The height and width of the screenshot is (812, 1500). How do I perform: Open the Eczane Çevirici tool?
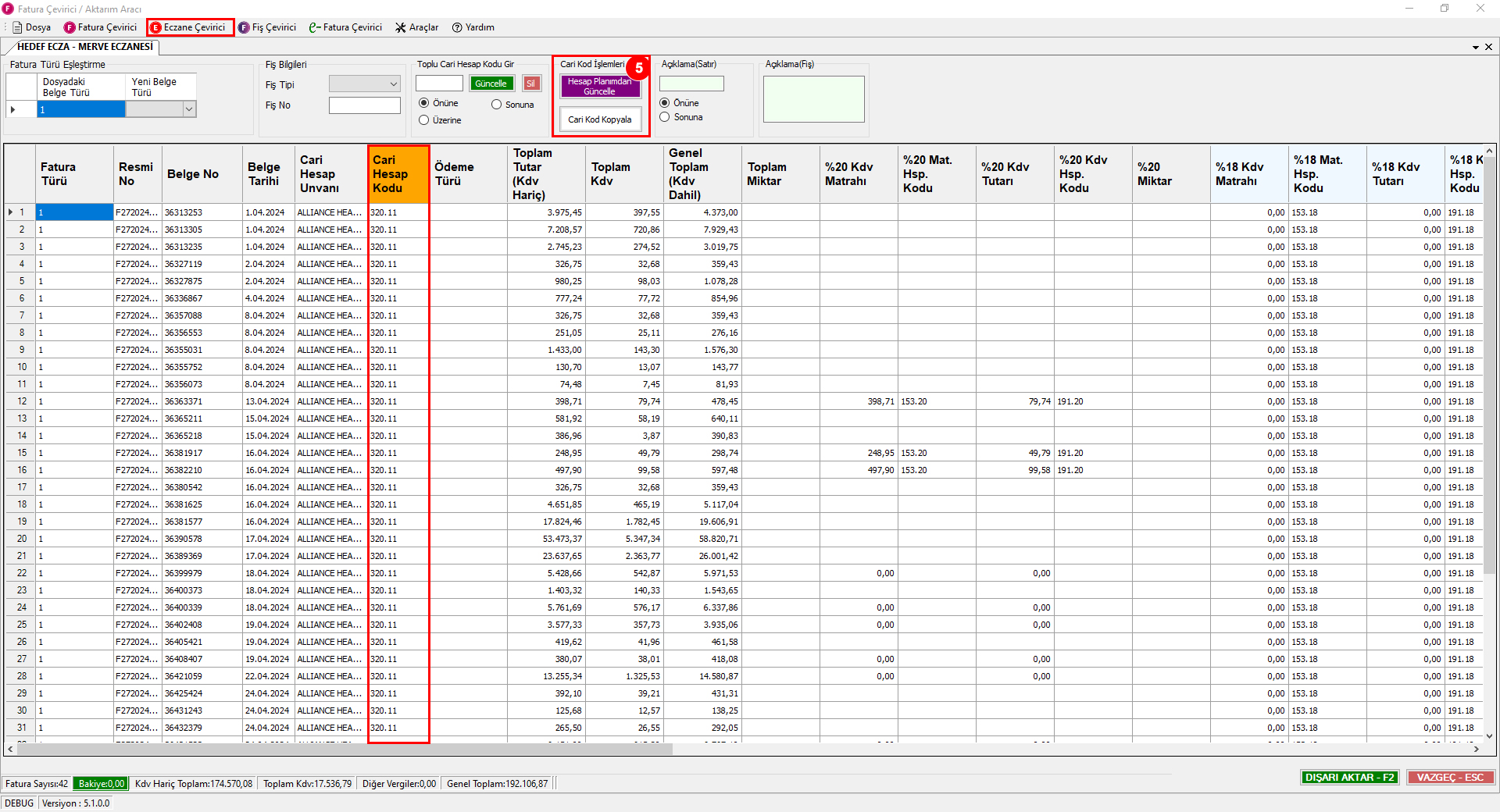tap(188, 27)
